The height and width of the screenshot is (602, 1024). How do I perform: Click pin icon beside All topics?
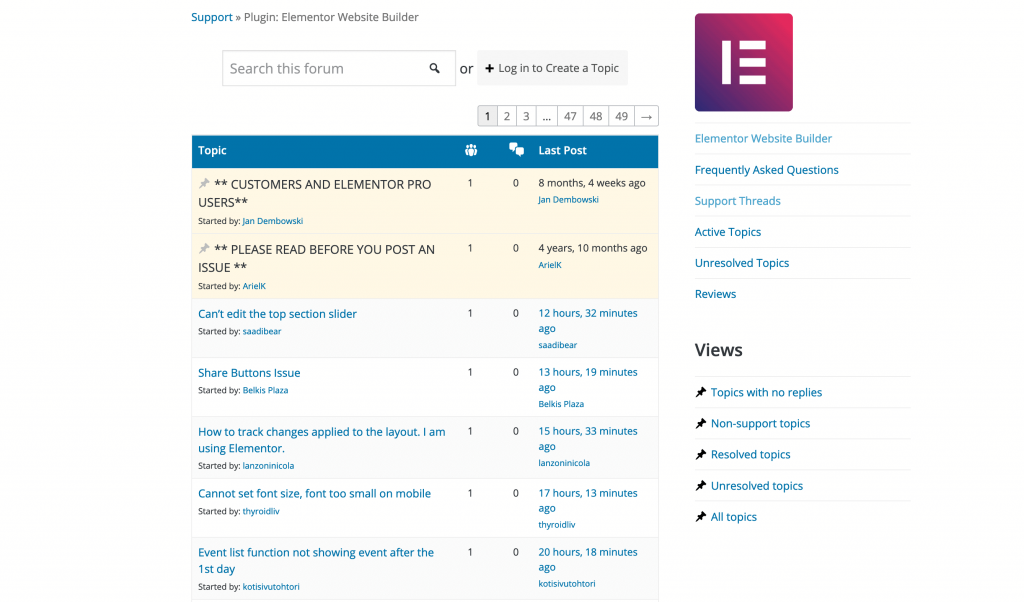(701, 517)
